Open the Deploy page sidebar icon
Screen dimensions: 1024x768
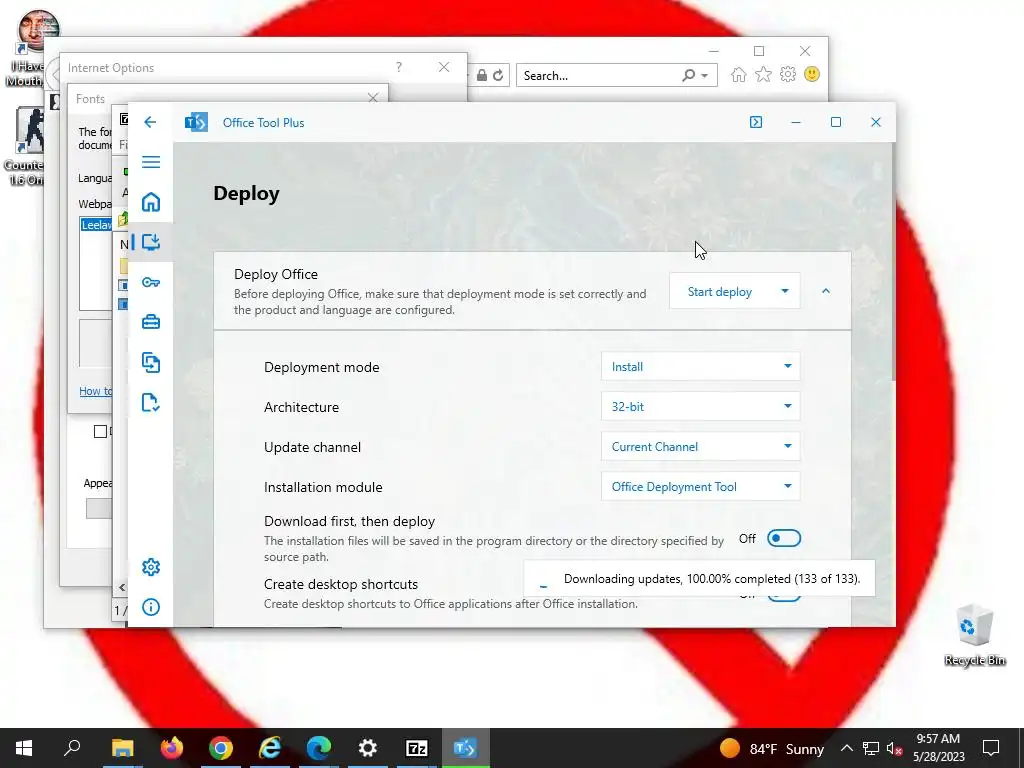(x=151, y=242)
